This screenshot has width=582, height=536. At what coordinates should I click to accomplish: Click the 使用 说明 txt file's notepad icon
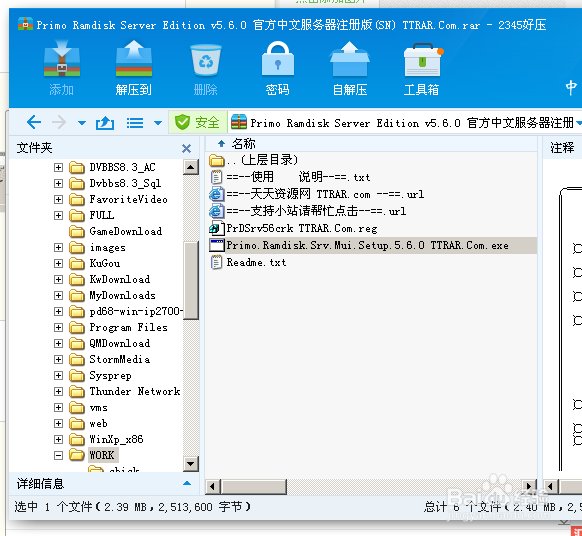coord(216,177)
